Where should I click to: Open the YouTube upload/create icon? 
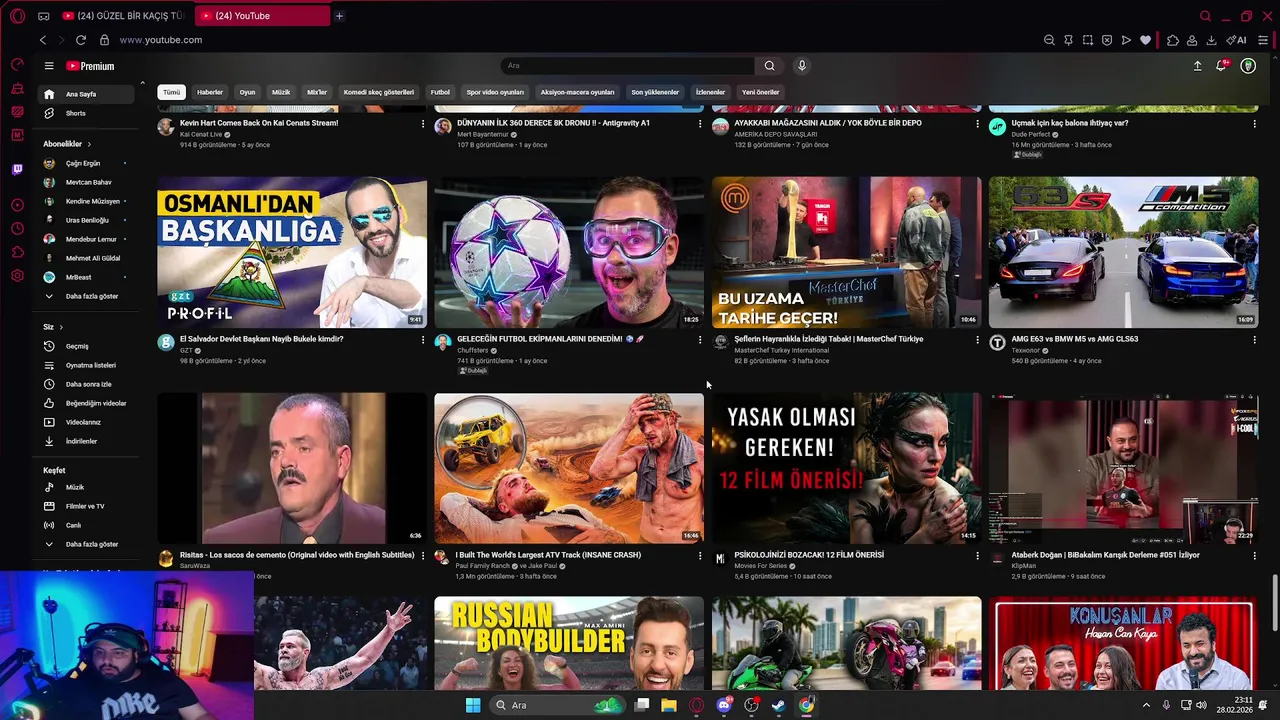(x=1197, y=66)
